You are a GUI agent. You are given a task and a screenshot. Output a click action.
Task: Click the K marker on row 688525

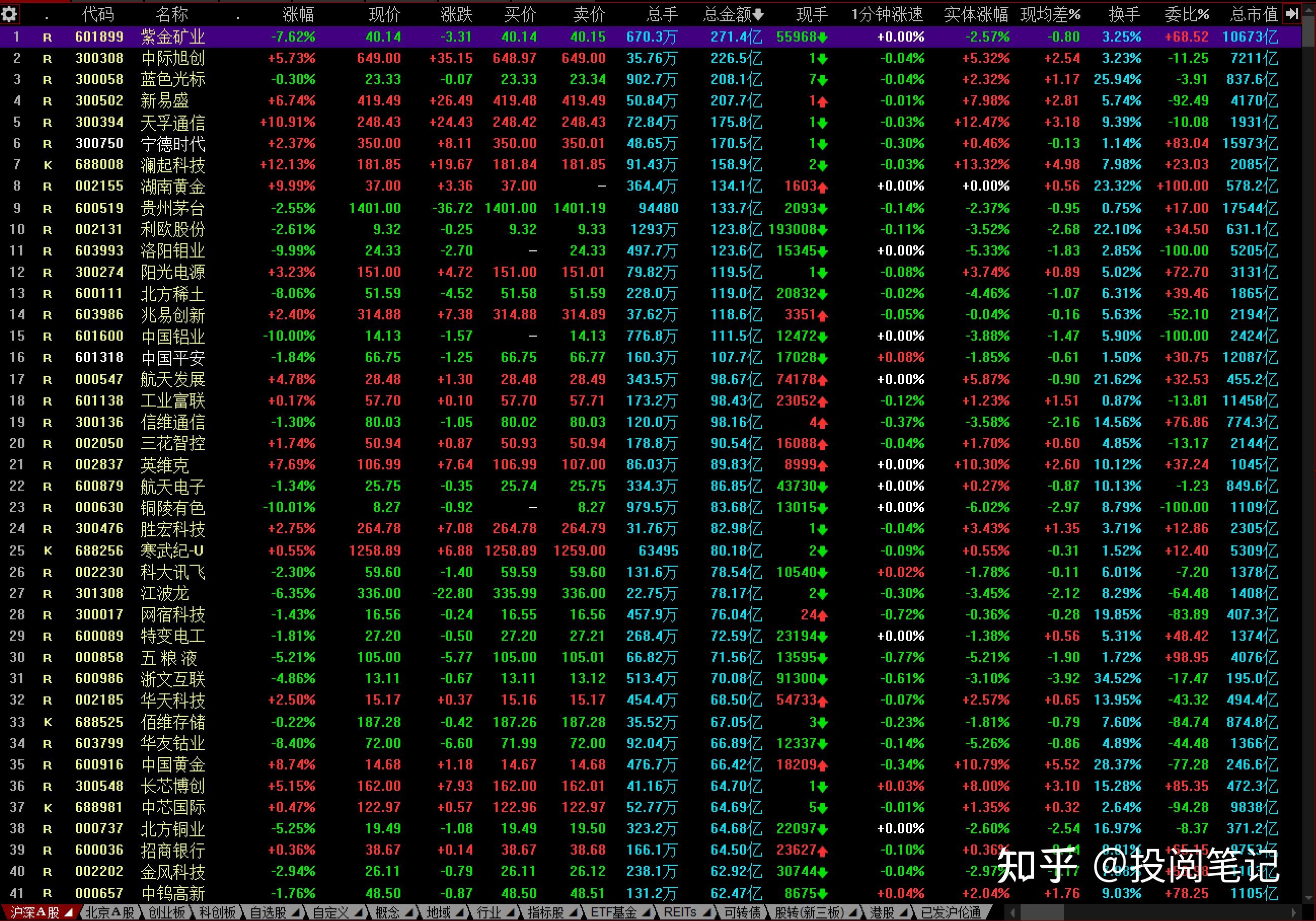pyautogui.click(x=48, y=723)
